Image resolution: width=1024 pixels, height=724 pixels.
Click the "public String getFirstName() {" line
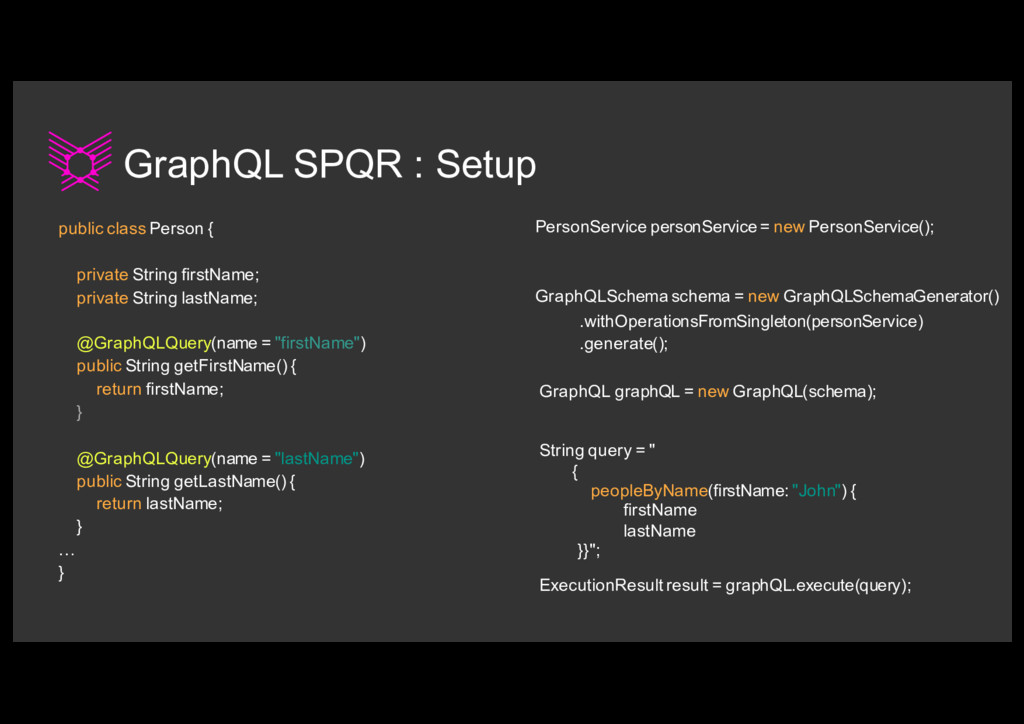coord(187,366)
